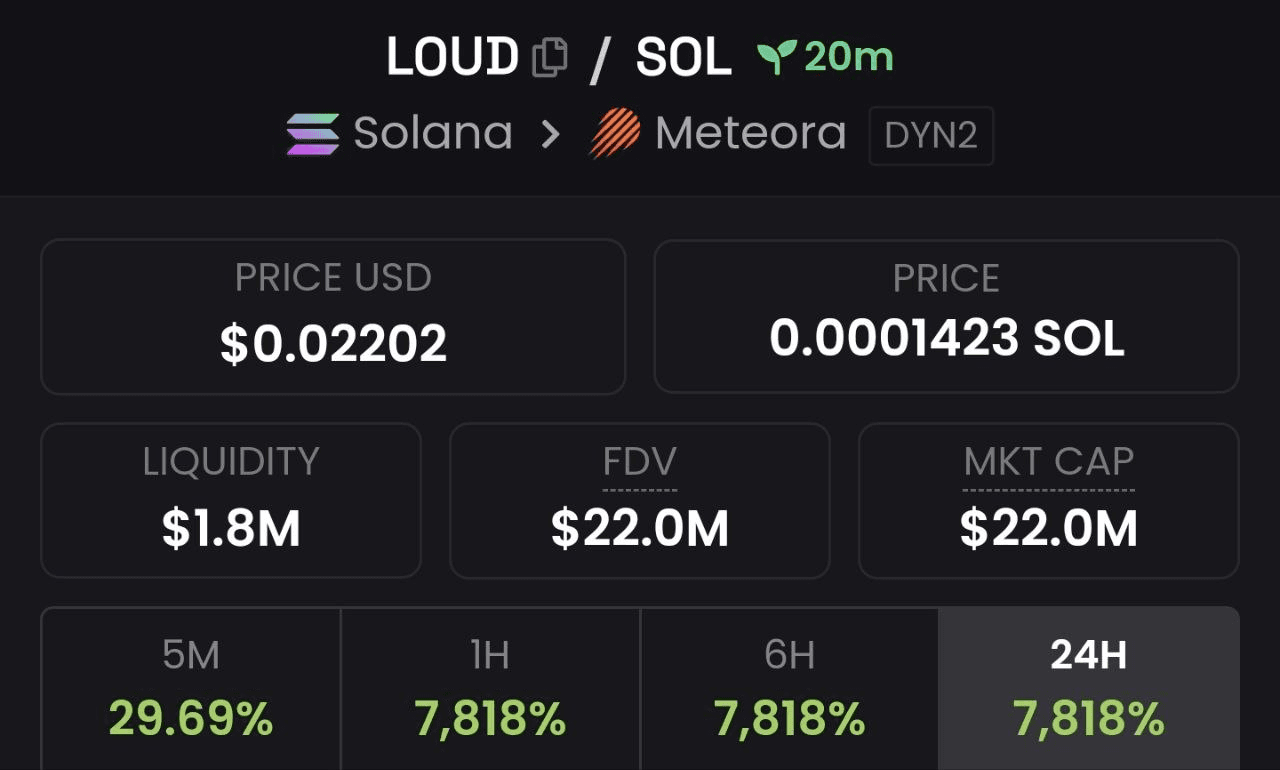Click the FDV underlined label
The width and height of the screenshot is (1280, 770).
pyautogui.click(x=640, y=462)
